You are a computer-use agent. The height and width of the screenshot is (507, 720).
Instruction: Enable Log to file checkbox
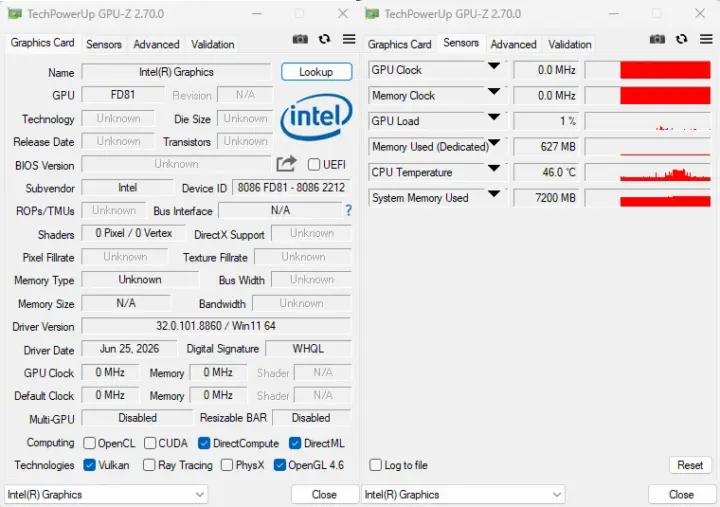[x=376, y=465]
